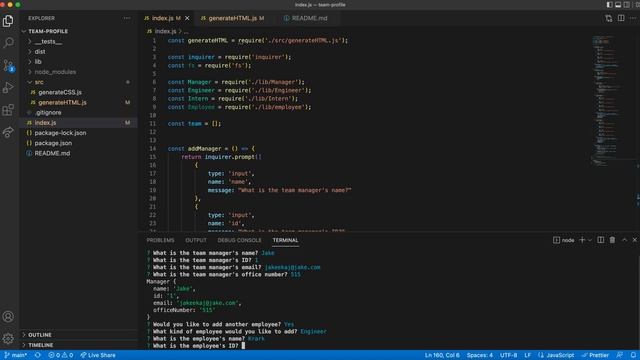The image size is (640, 360).
Task: Open Run and Debug view
Action: tap(8, 87)
